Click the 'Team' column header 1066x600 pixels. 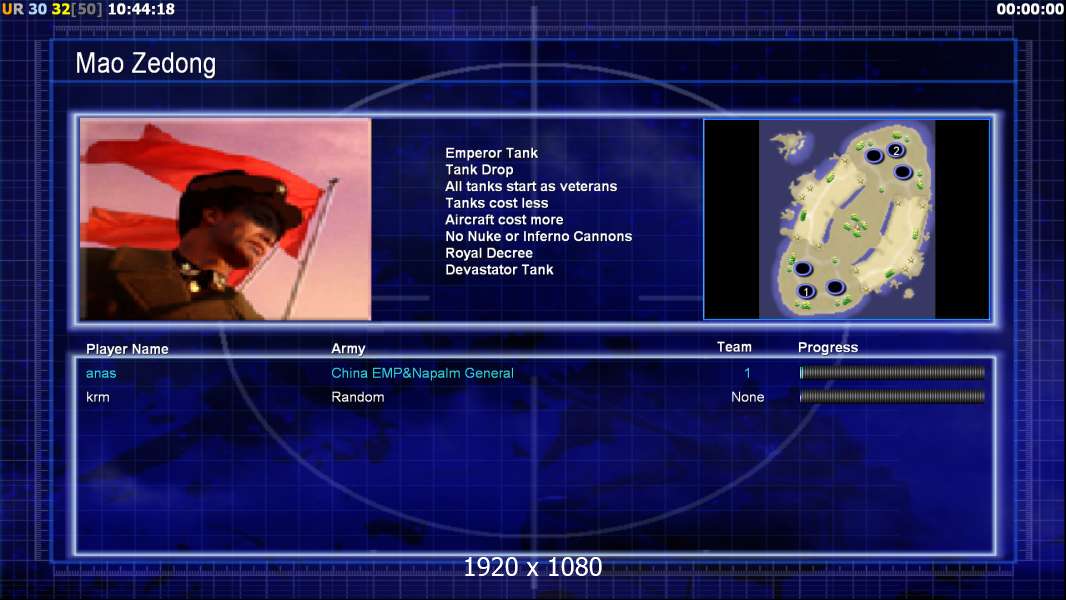(734, 347)
